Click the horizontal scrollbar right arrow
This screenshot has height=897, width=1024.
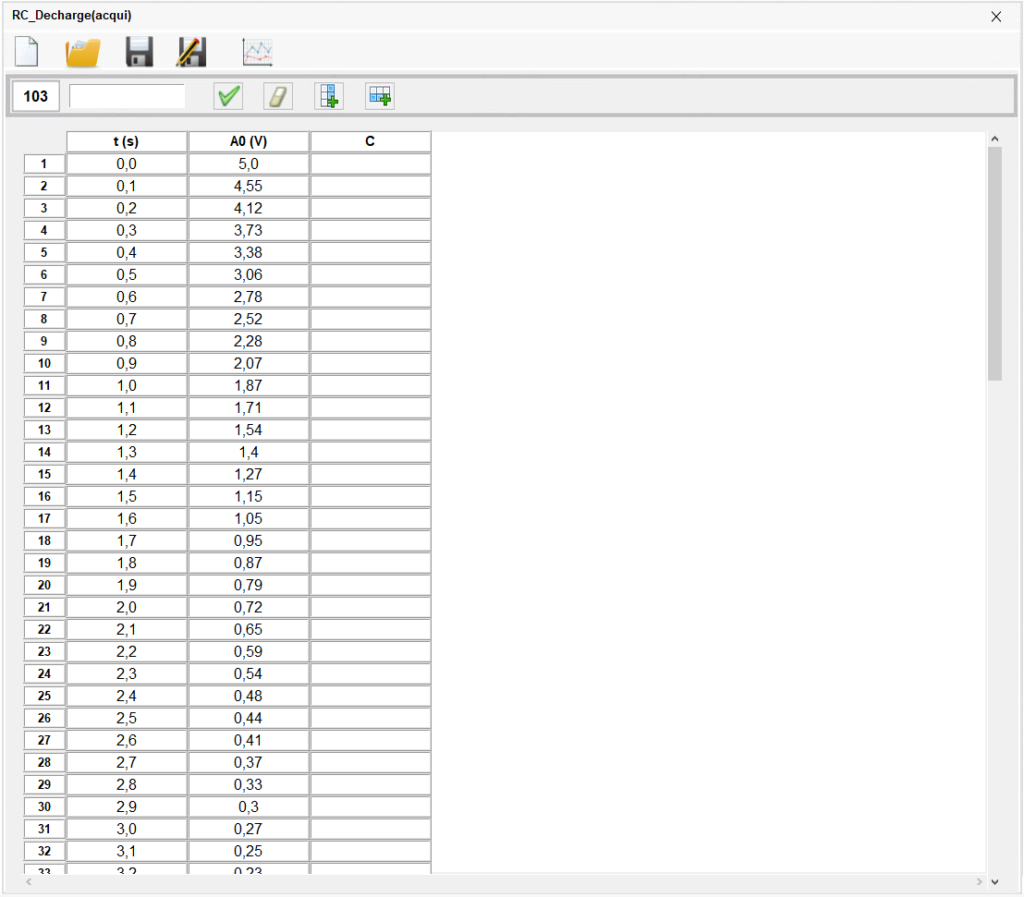coord(979,882)
